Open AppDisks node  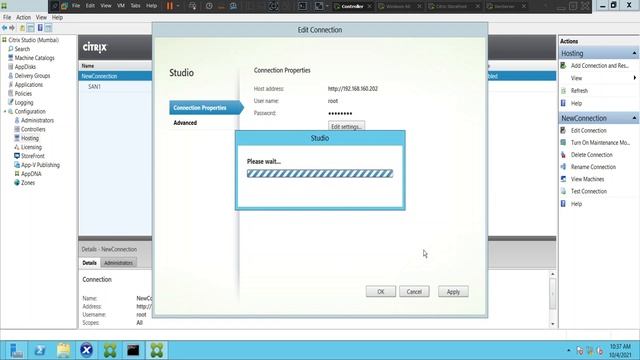(x=25, y=67)
